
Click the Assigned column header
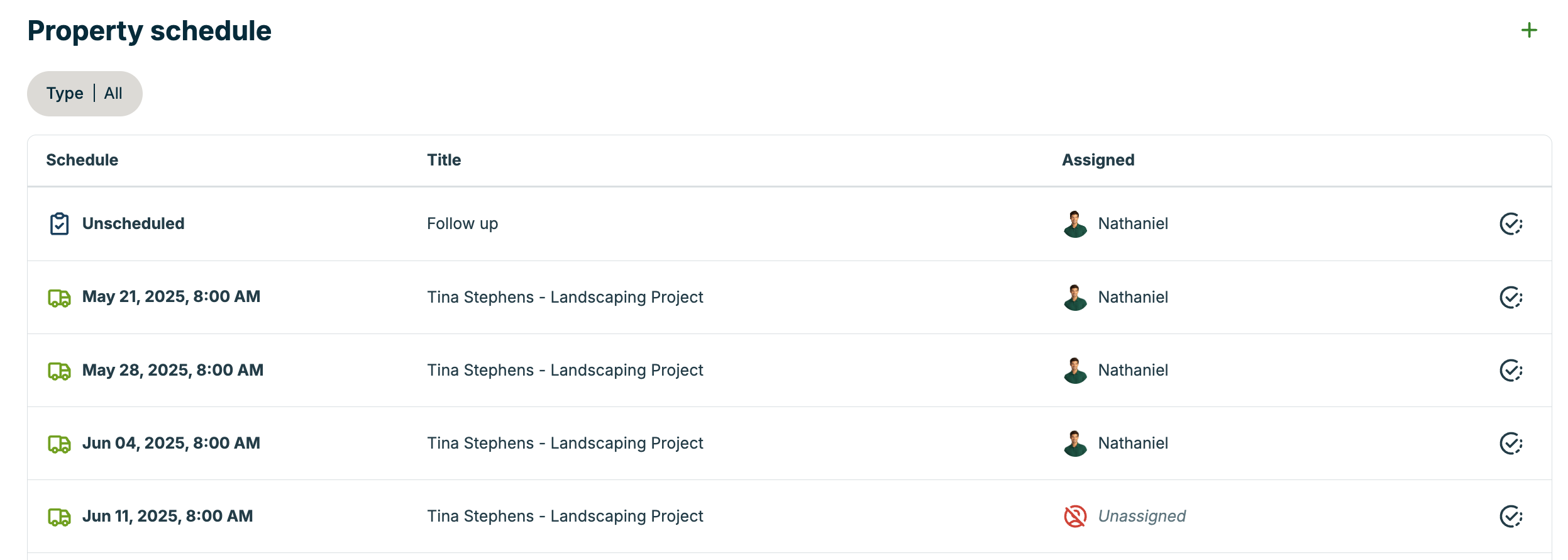coord(1097,159)
